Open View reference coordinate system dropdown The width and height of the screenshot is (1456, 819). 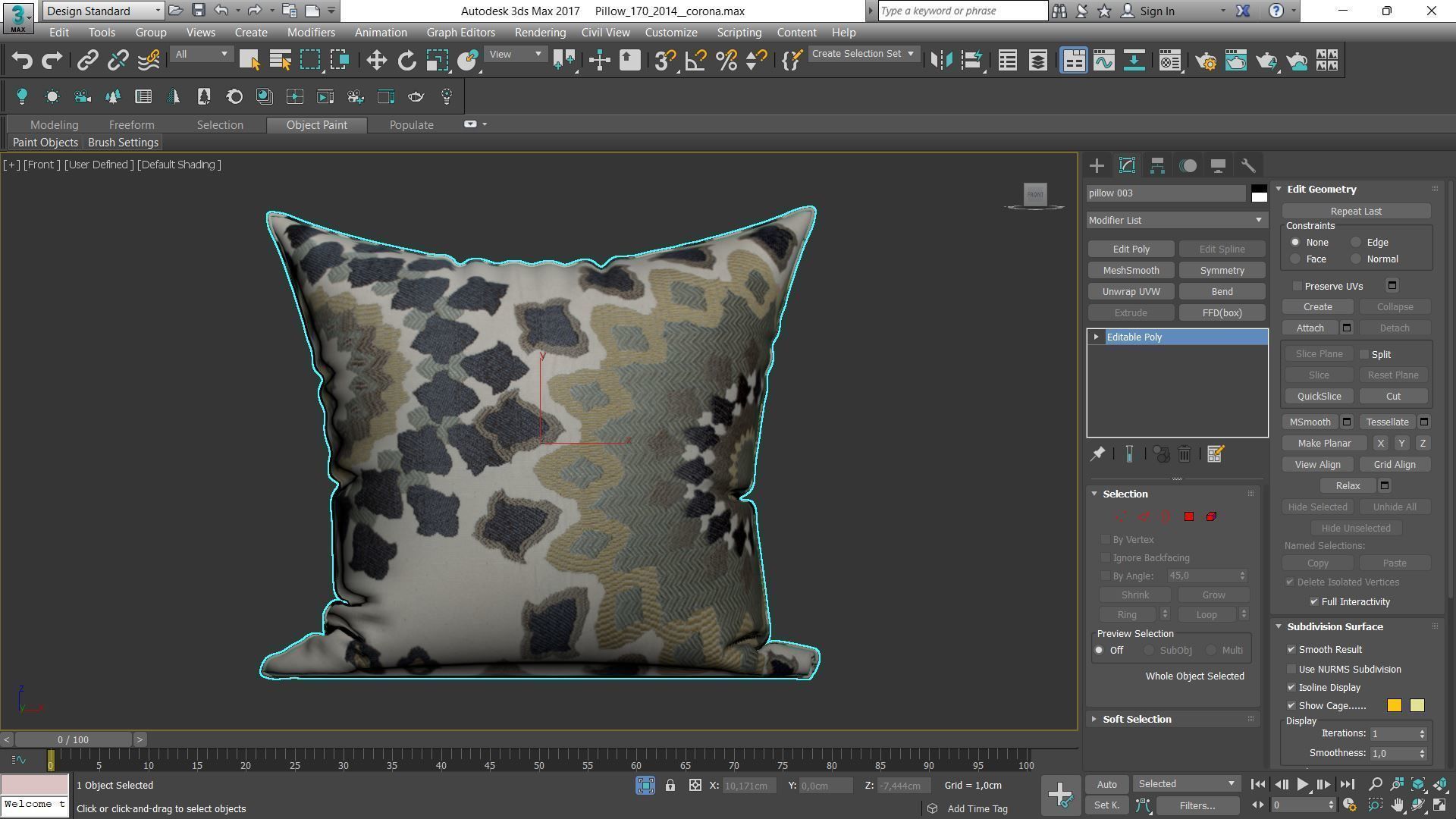(x=515, y=55)
